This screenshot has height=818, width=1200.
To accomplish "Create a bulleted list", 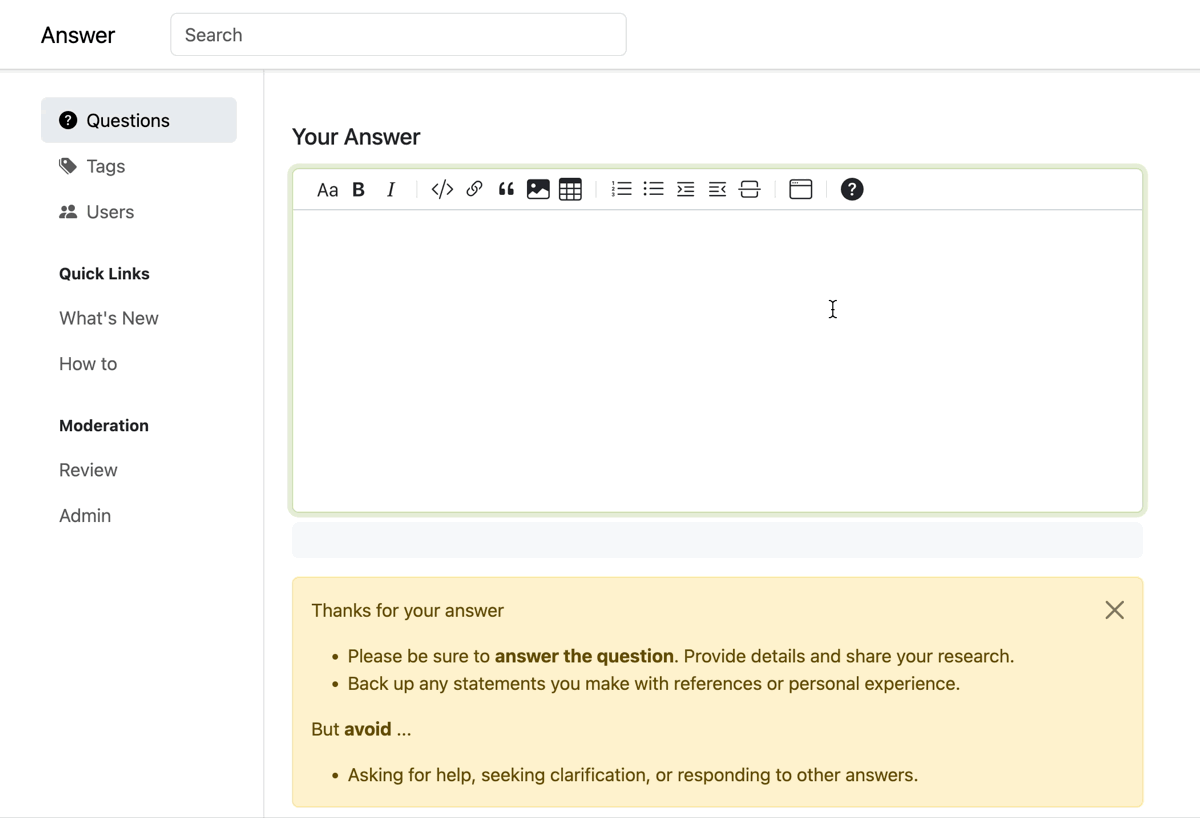I will coord(653,189).
